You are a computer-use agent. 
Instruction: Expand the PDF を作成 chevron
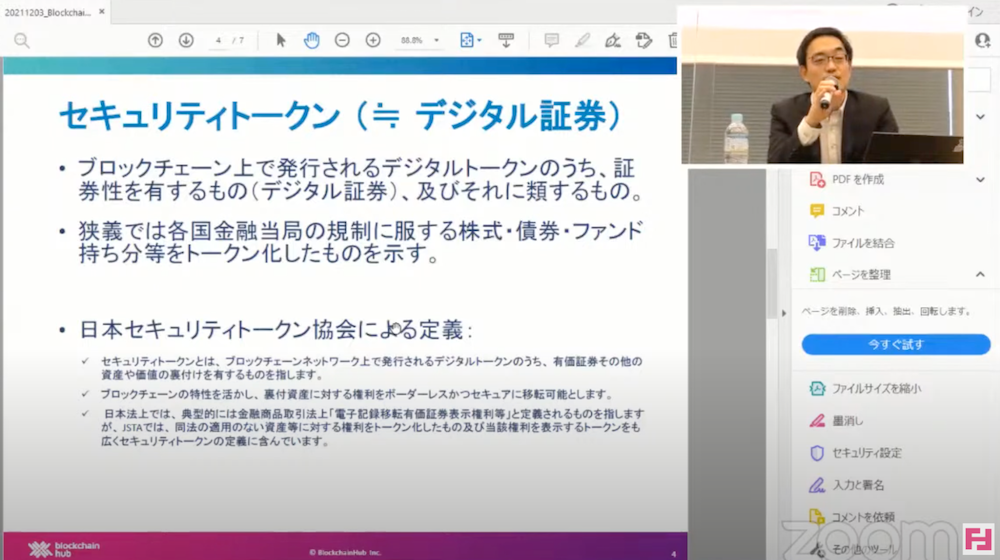pyautogui.click(x=980, y=180)
